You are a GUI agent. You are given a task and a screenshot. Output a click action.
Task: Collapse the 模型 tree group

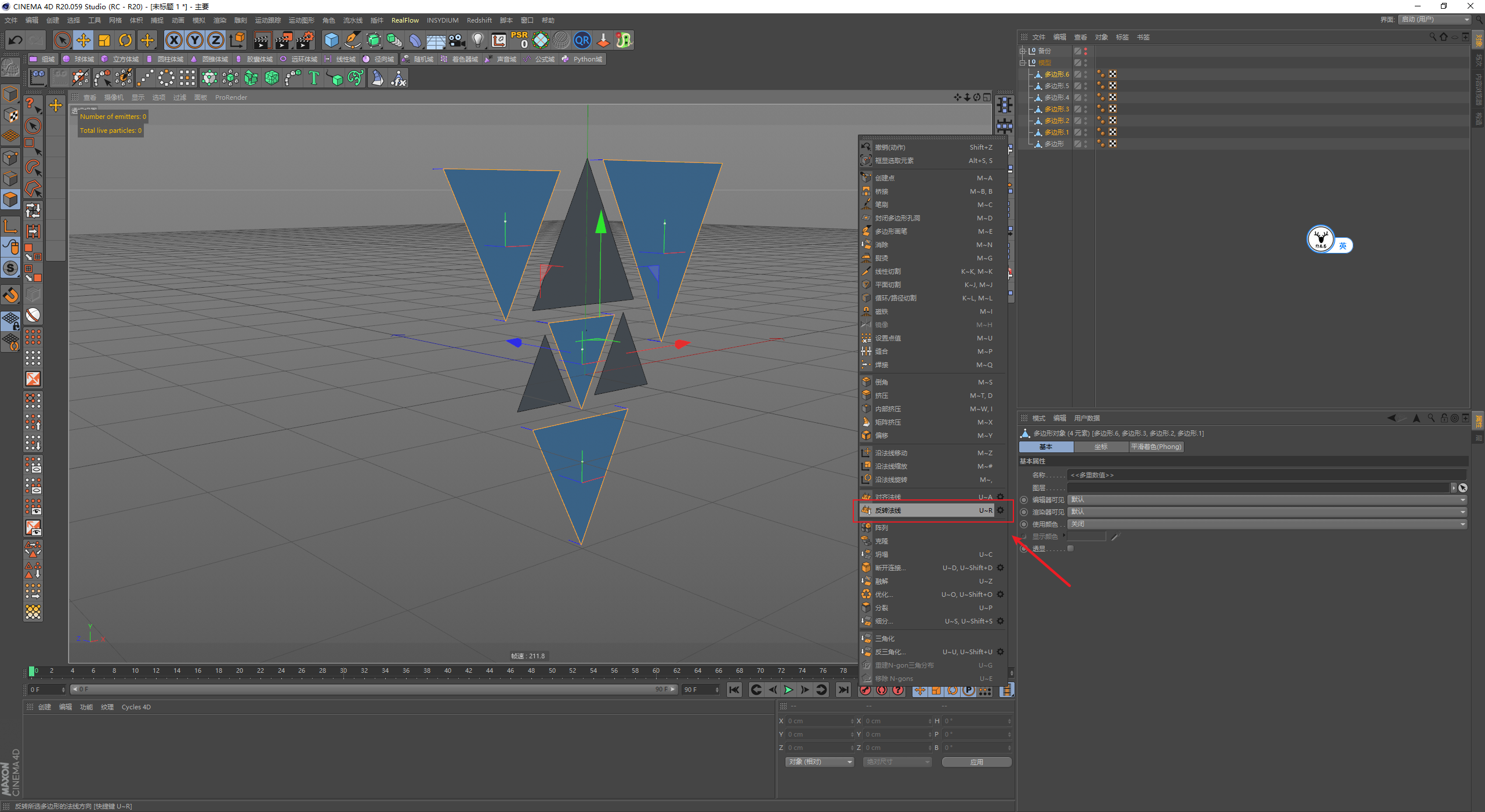coord(1023,63)
